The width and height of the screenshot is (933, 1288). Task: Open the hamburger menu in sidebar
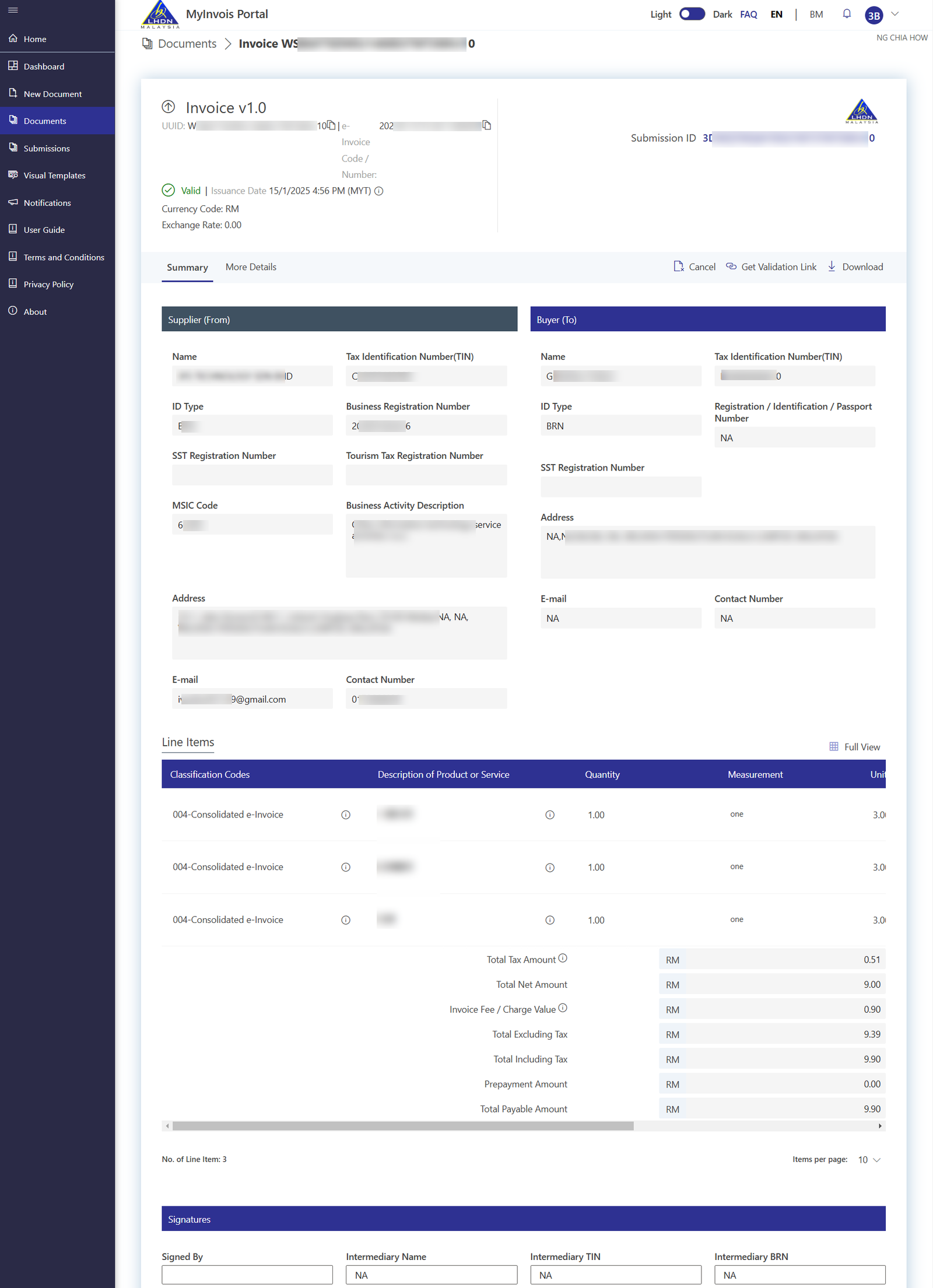point(13,10)
